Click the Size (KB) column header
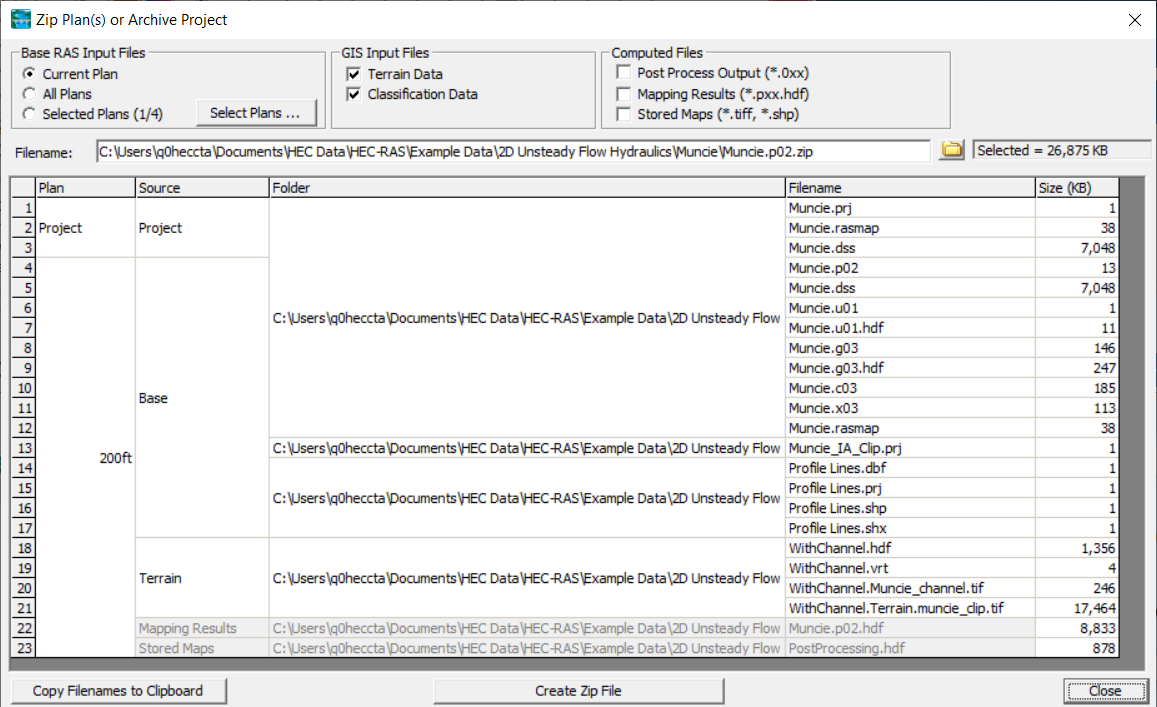1157x707 pixels. click(1075, 188)
